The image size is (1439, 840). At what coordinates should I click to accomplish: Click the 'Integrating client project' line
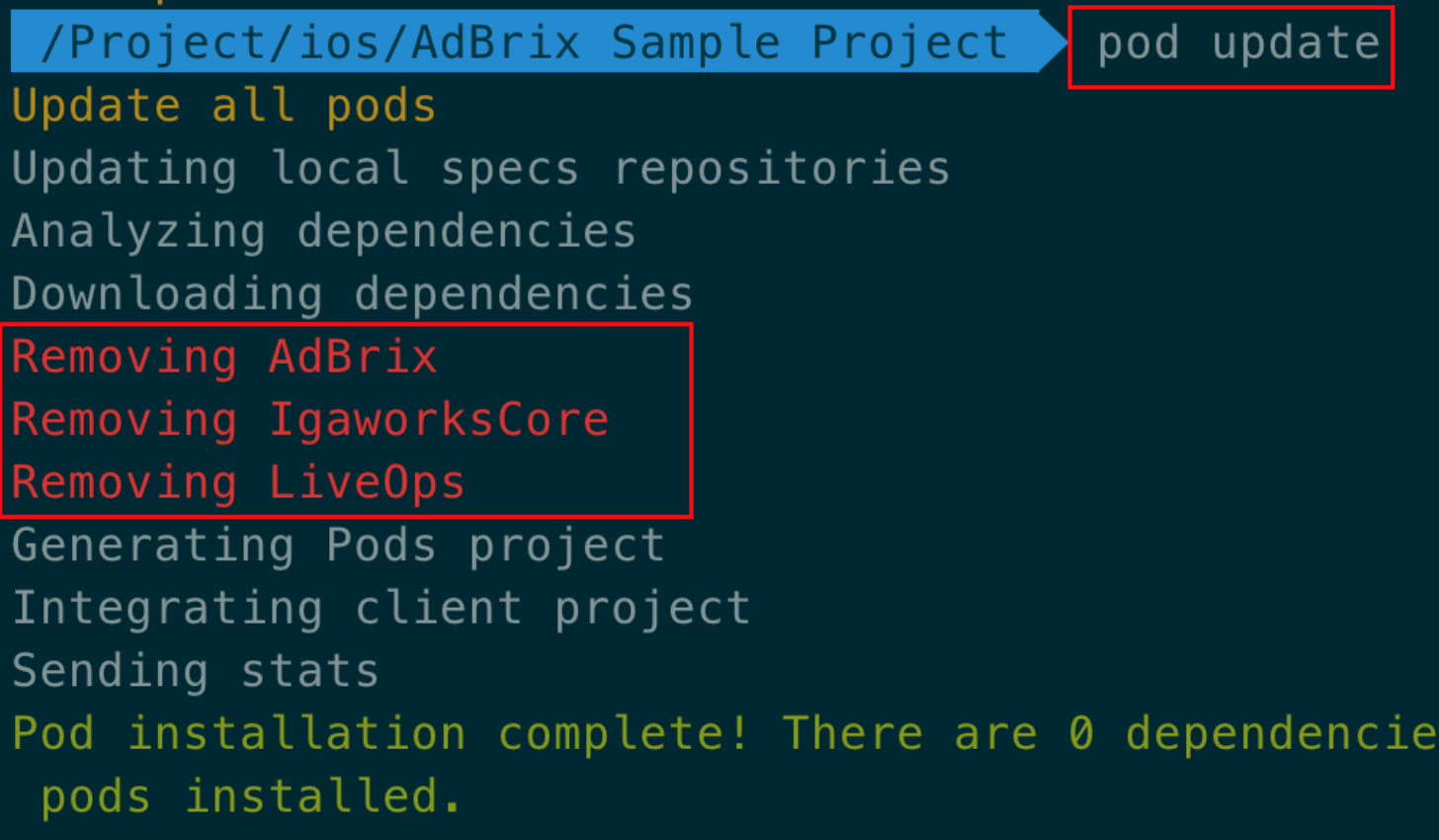(x=381, y=609)
